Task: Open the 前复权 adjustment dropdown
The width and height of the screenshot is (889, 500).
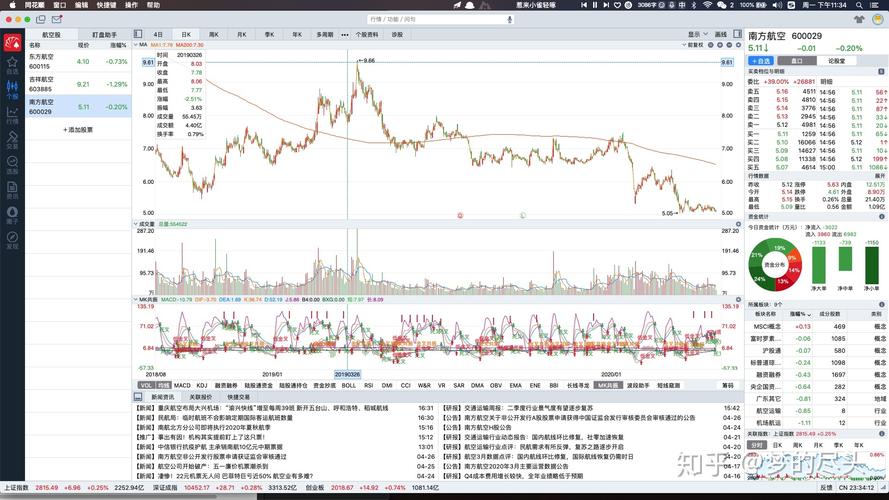Action: (692, 45)
